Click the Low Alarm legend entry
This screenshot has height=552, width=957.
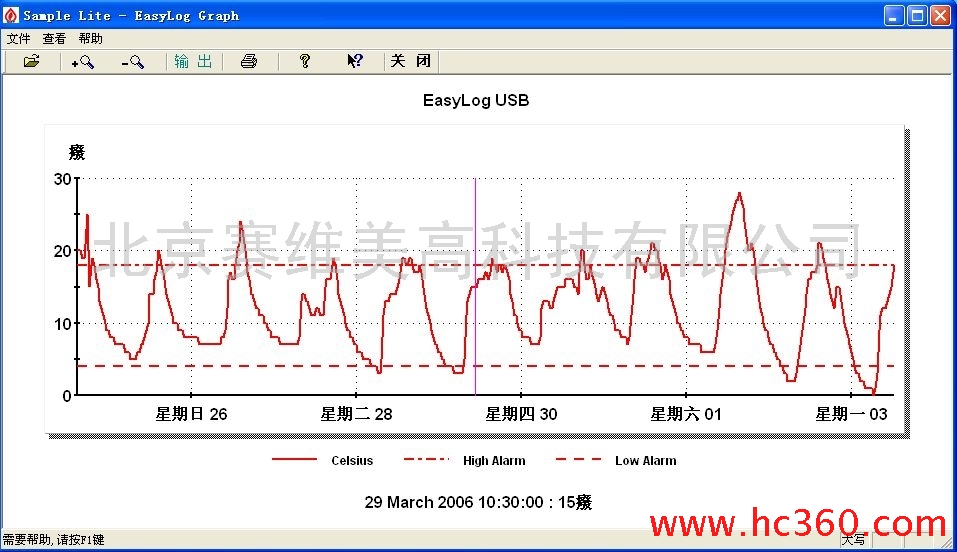pyautogui.click(x=616, y=460)
